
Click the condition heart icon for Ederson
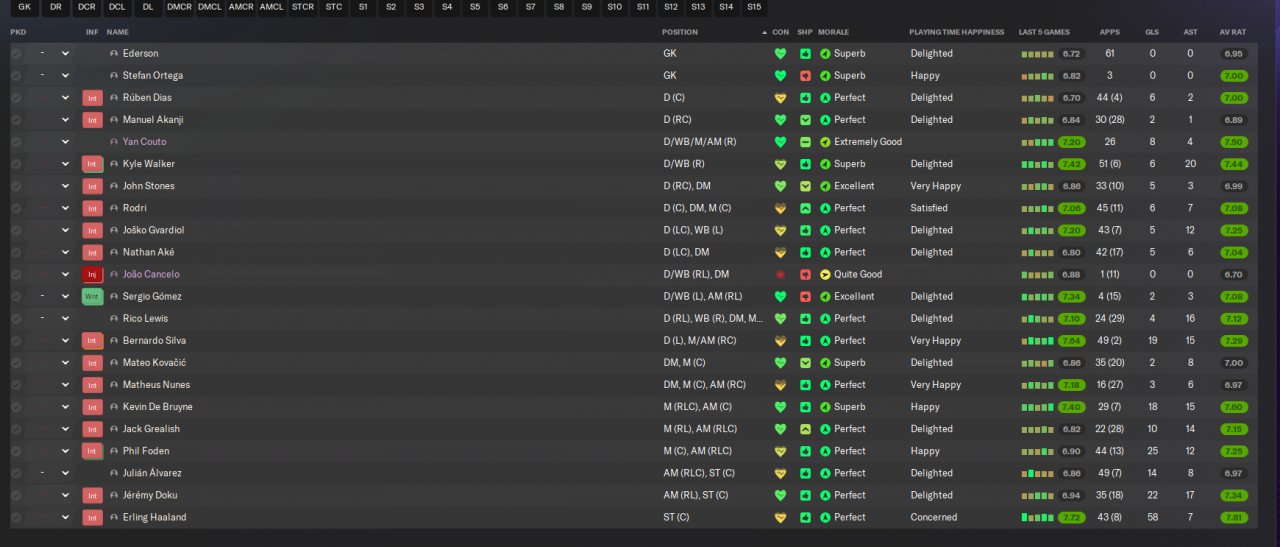[x=780, y=54]
